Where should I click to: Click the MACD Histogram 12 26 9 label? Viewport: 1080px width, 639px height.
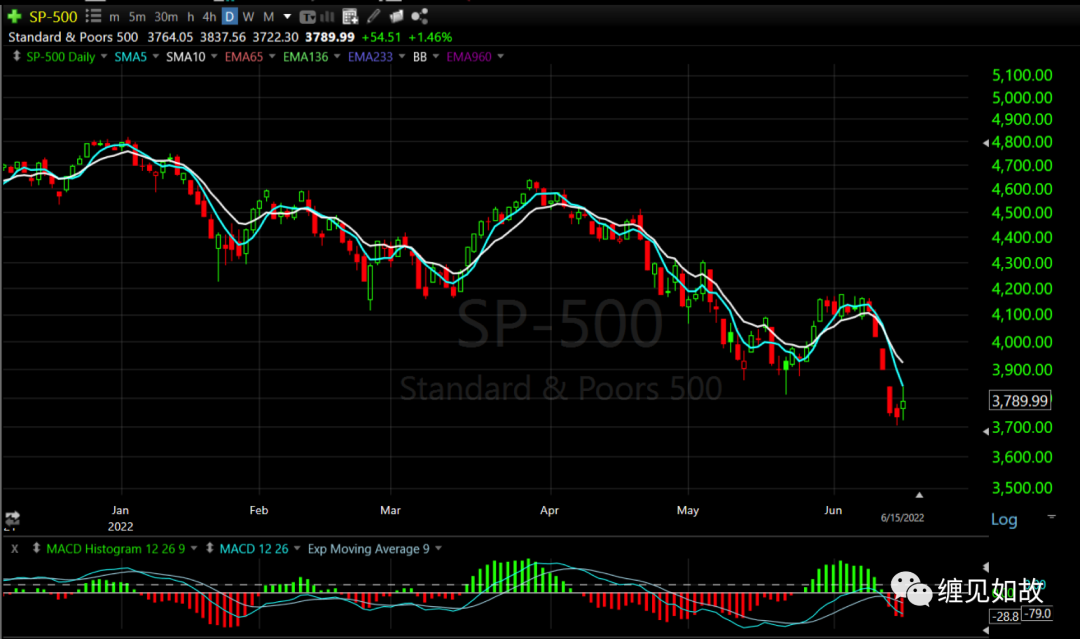pyautogui.click(x=116, y=549)
